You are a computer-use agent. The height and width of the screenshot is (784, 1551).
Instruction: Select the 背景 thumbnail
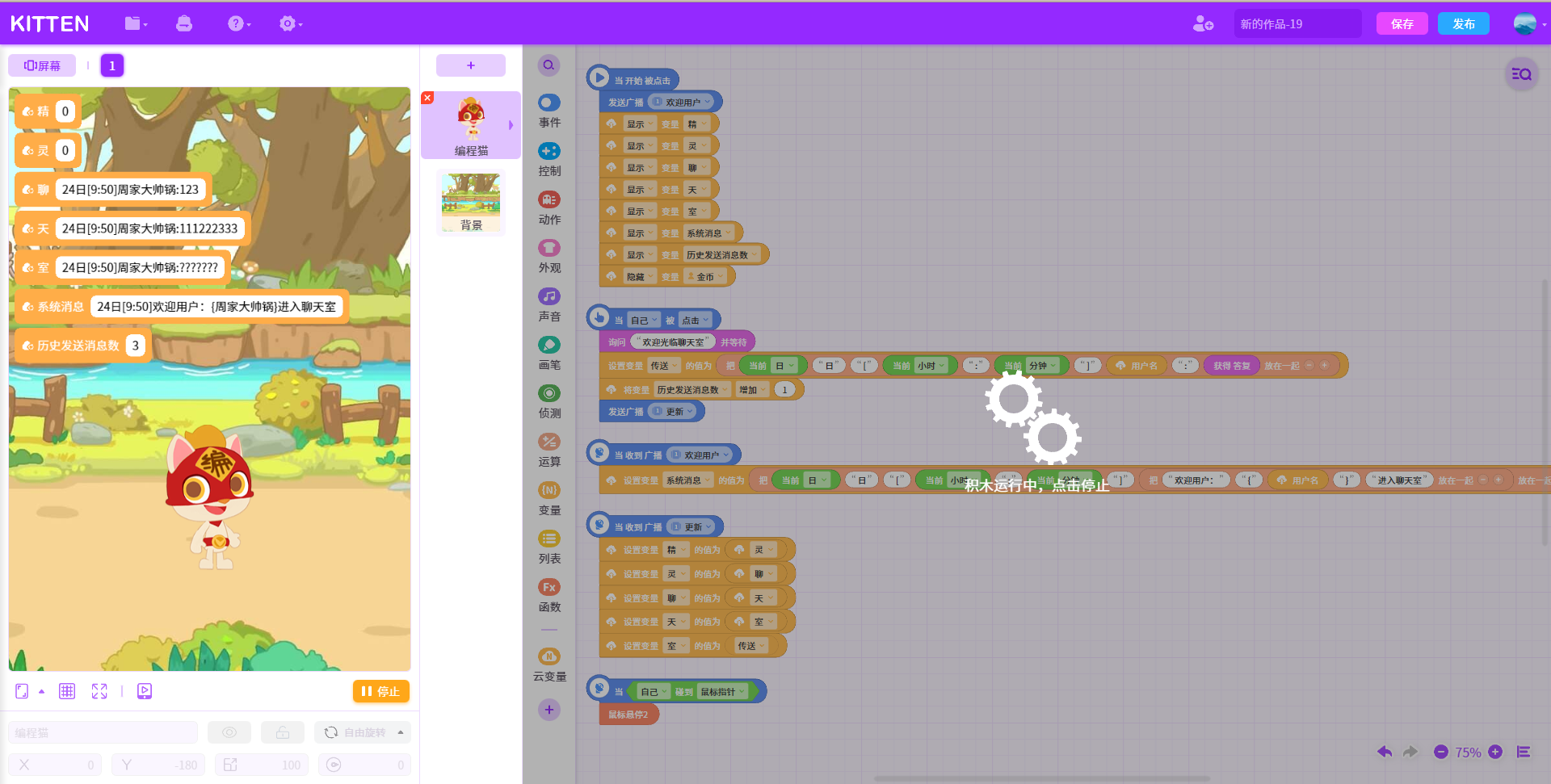pos(471,202)
